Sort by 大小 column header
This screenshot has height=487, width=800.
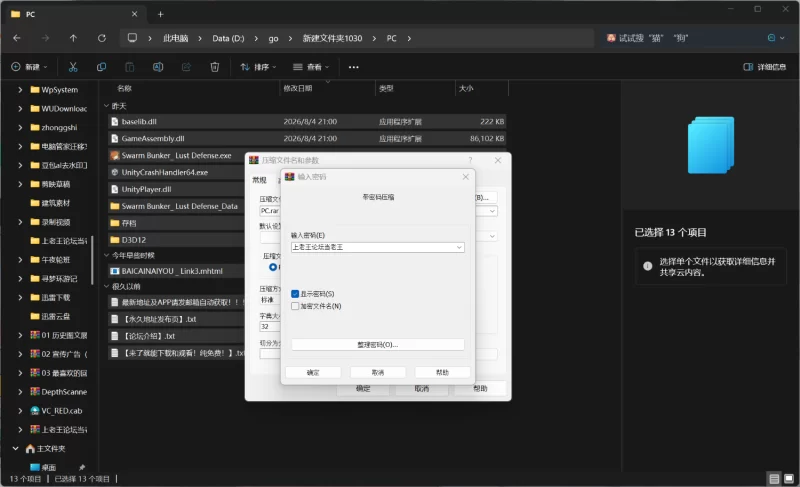(x=466, y=88)
